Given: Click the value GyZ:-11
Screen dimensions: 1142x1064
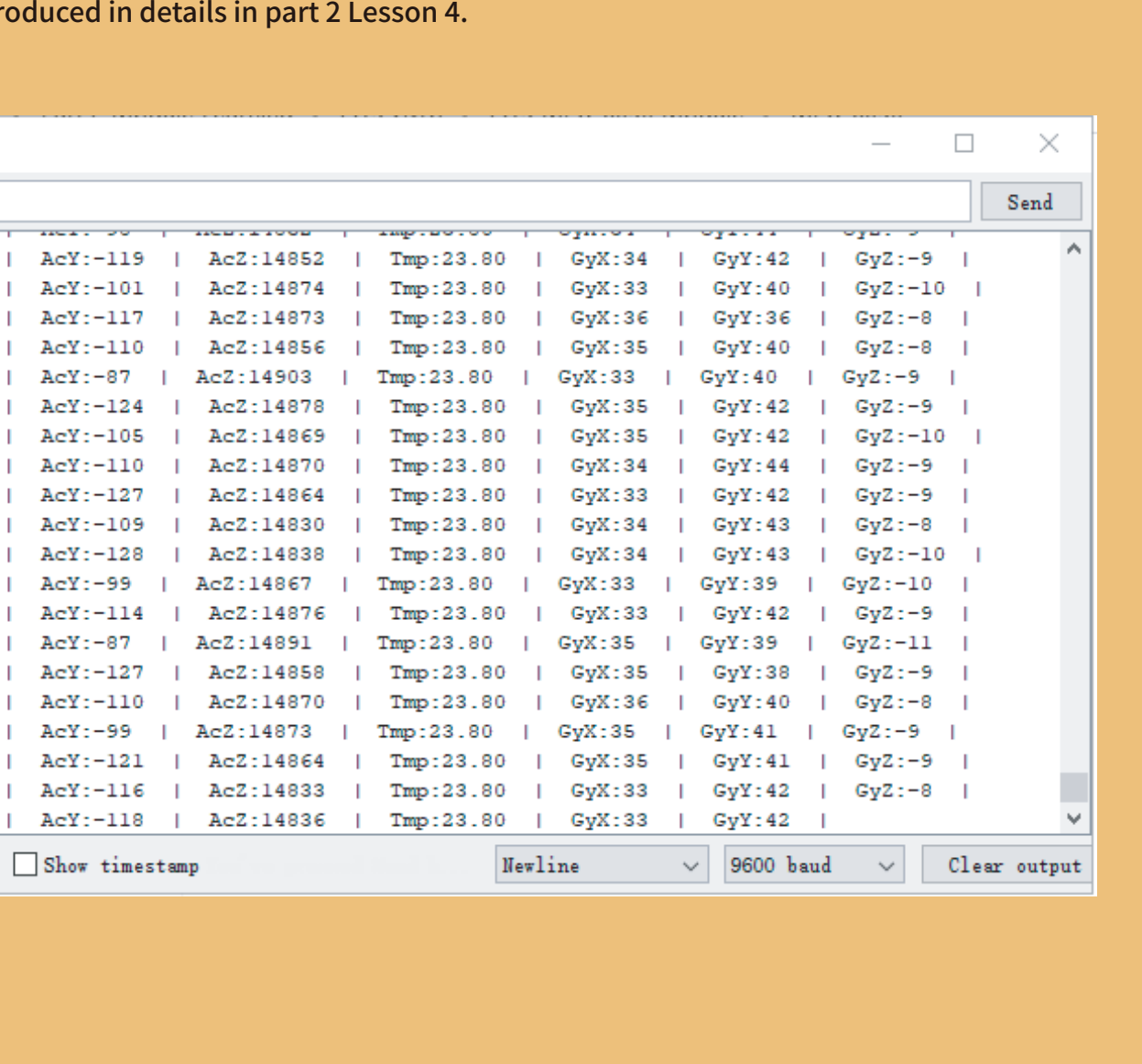Looking at the screenshot, I should tap(887, 643).
